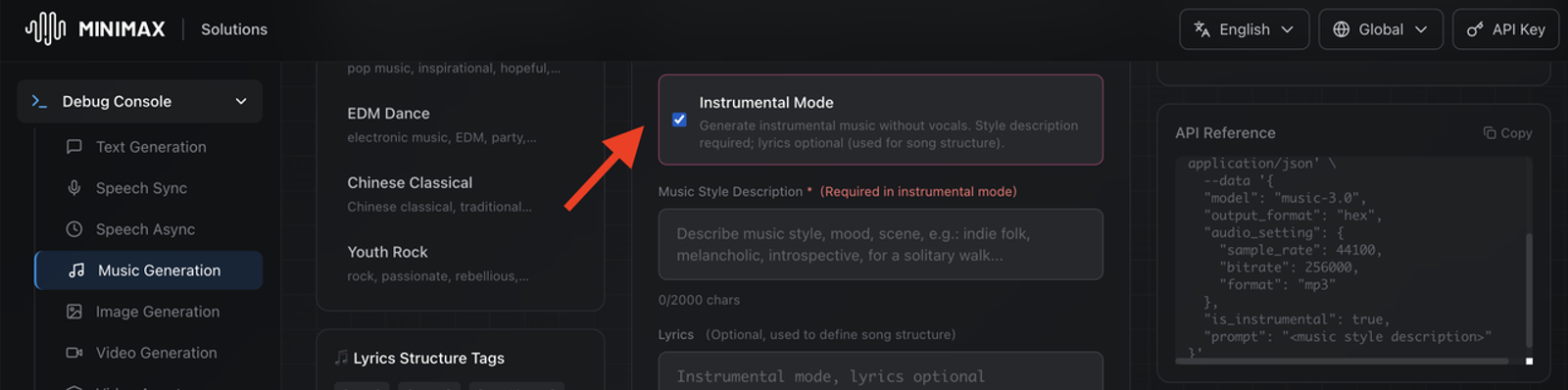Choose the Chinese Classical style preset

coord(461,194)
